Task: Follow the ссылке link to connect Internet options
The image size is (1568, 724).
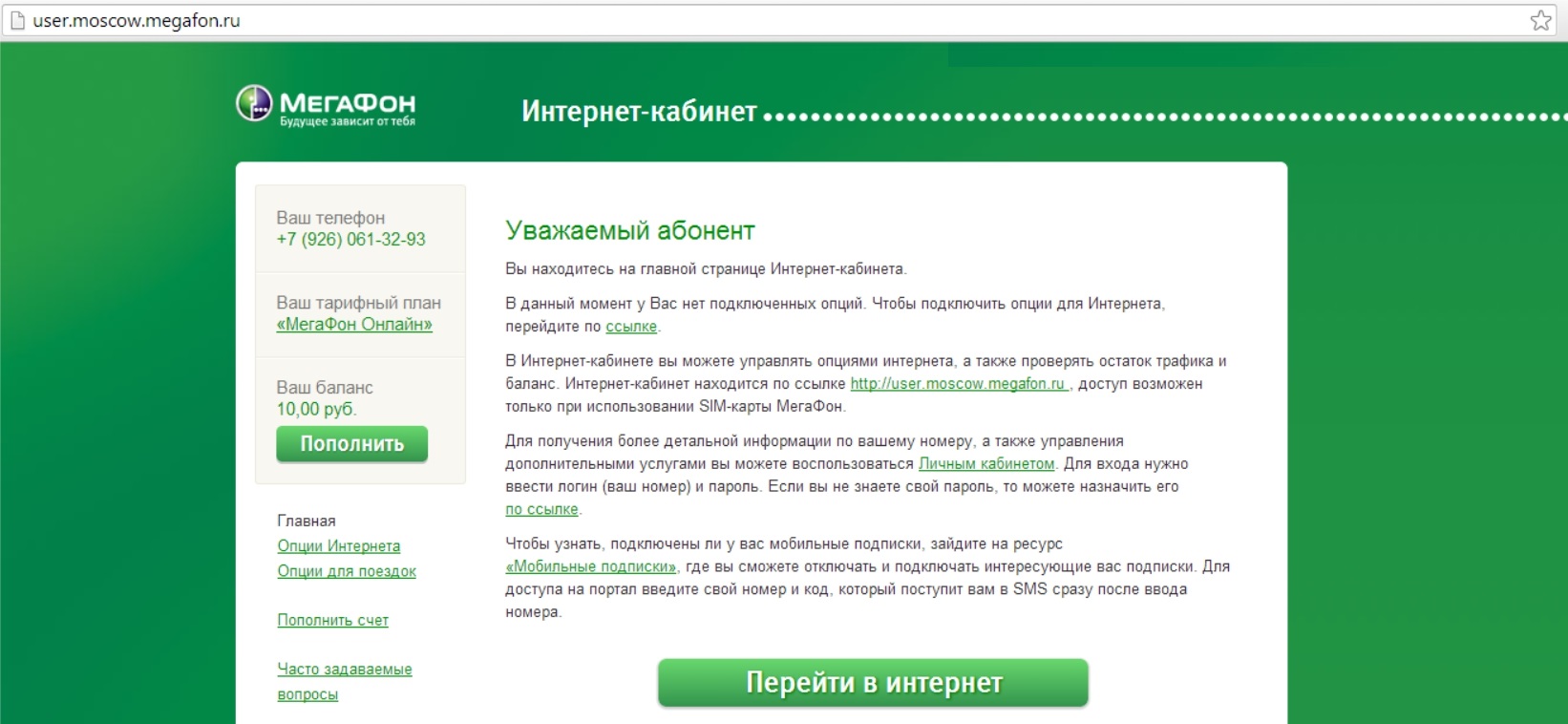Action: pyautogui.click(x=631, y=327)
